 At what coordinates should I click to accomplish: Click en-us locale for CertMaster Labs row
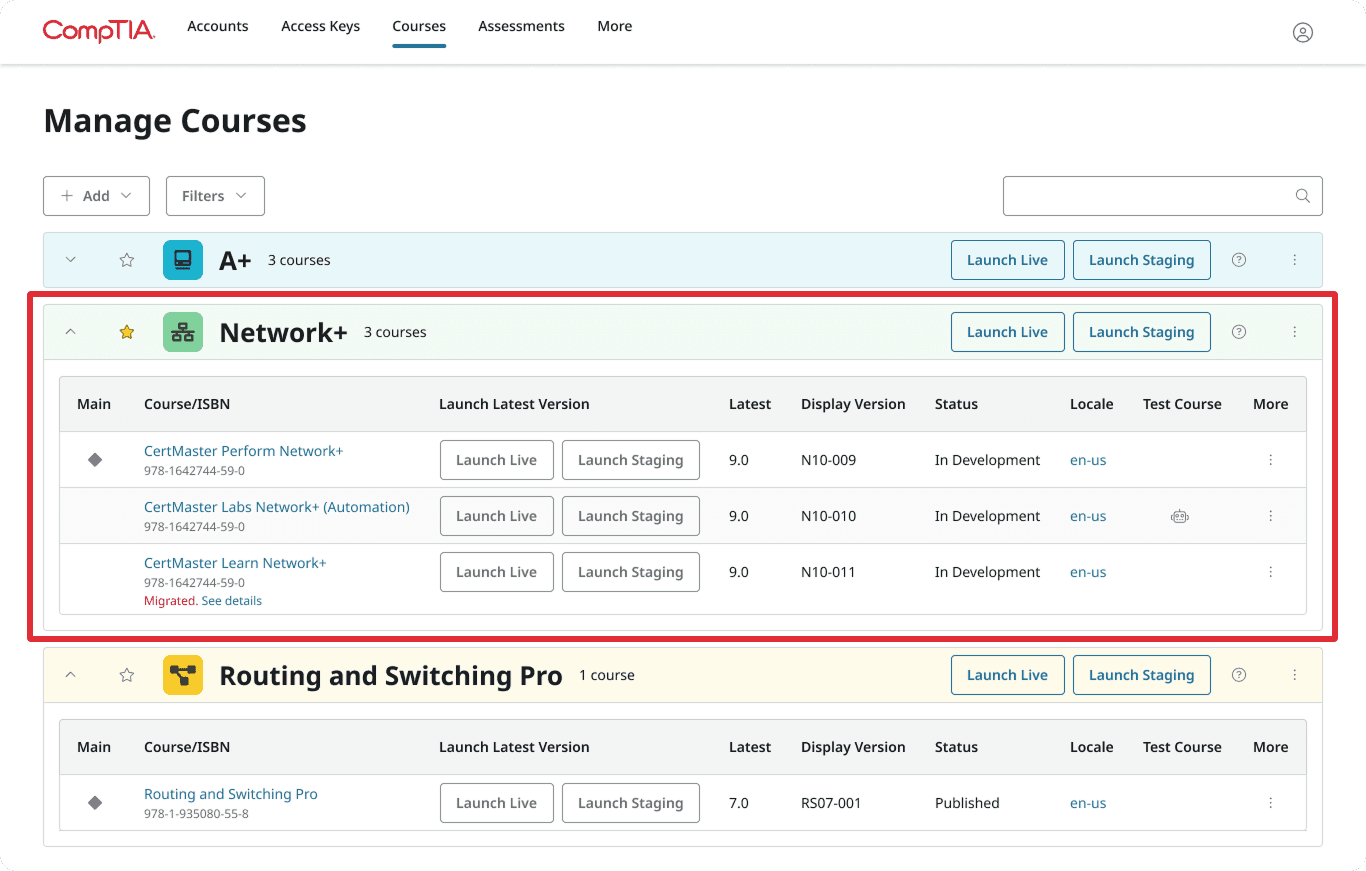tap(1088, 516)
